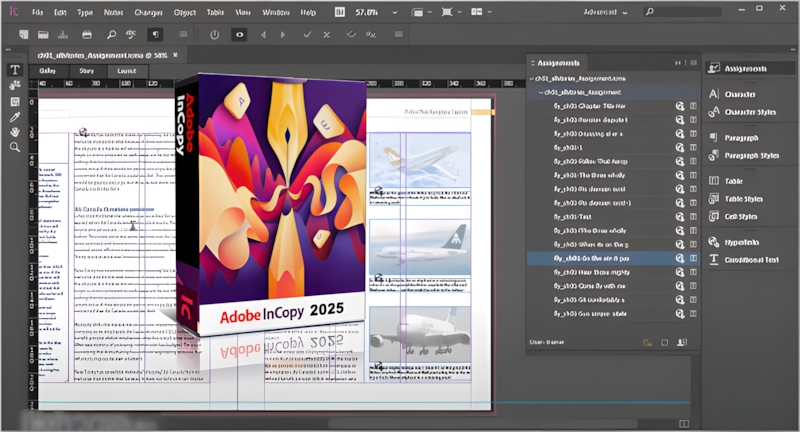The width and height of the screenshot is (800, 432).
Task: Collapse the nested assignment tree node
Action: click(x=540, y=92)
